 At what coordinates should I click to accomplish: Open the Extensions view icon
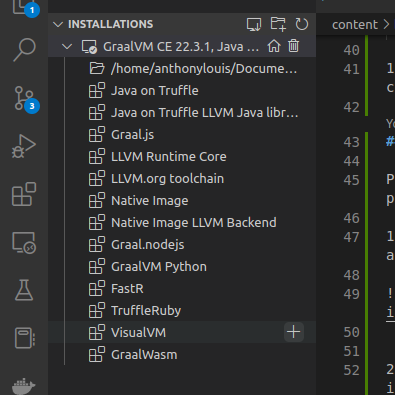click(x=24, y=194)
